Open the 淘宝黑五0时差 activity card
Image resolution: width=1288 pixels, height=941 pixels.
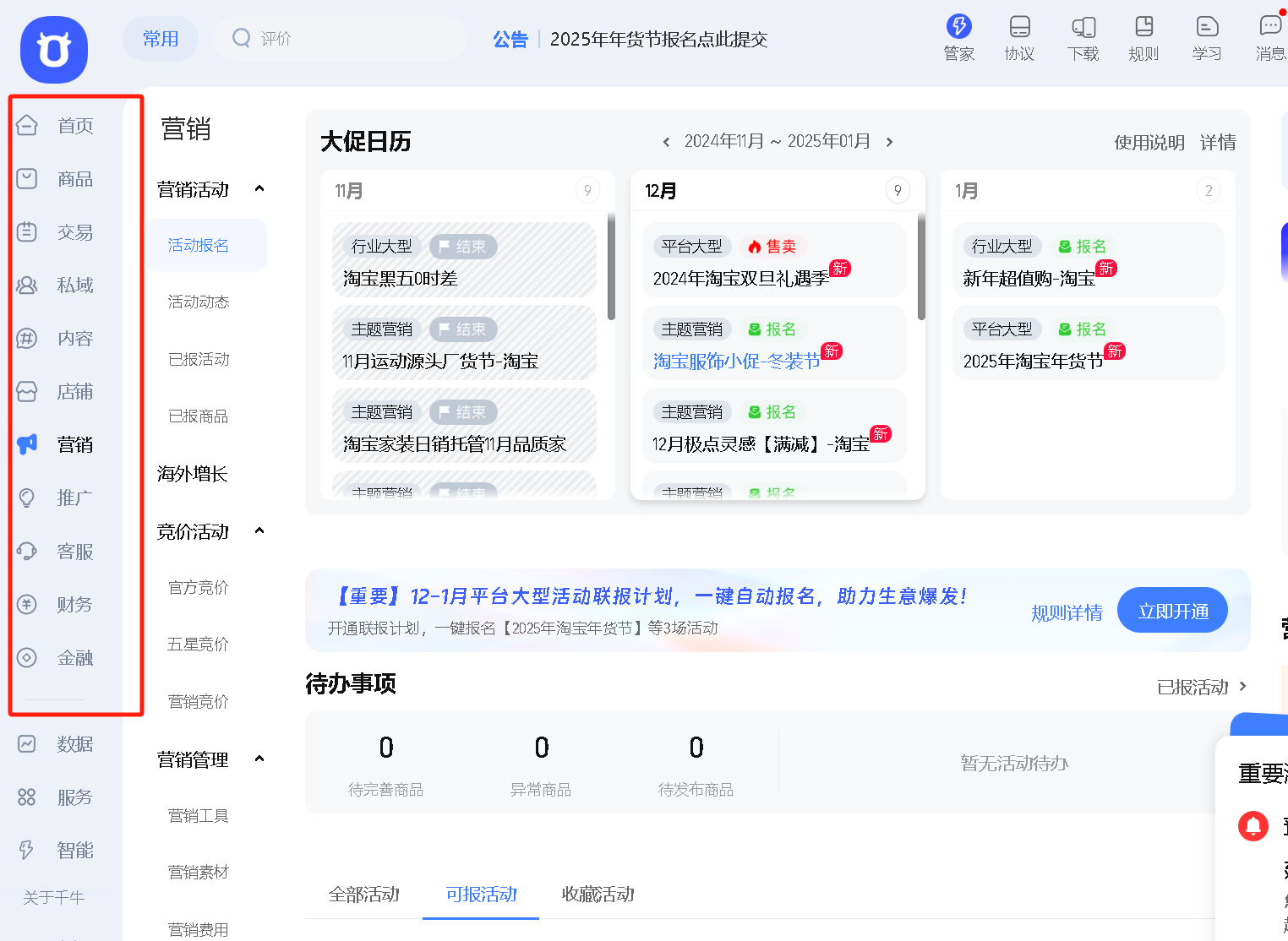(464, 260)
